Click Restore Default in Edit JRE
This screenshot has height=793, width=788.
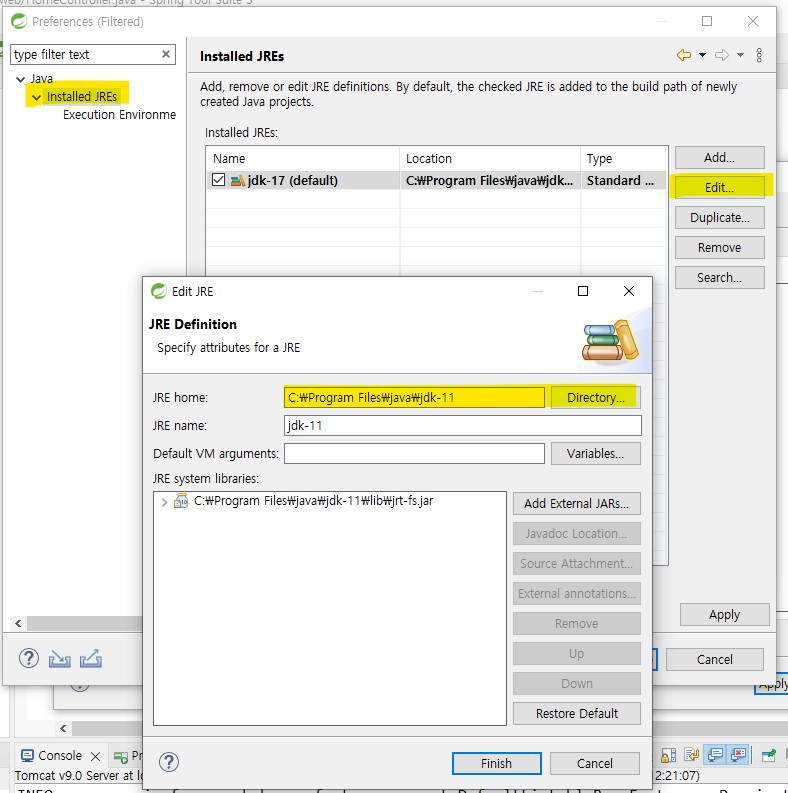[577, 714]
